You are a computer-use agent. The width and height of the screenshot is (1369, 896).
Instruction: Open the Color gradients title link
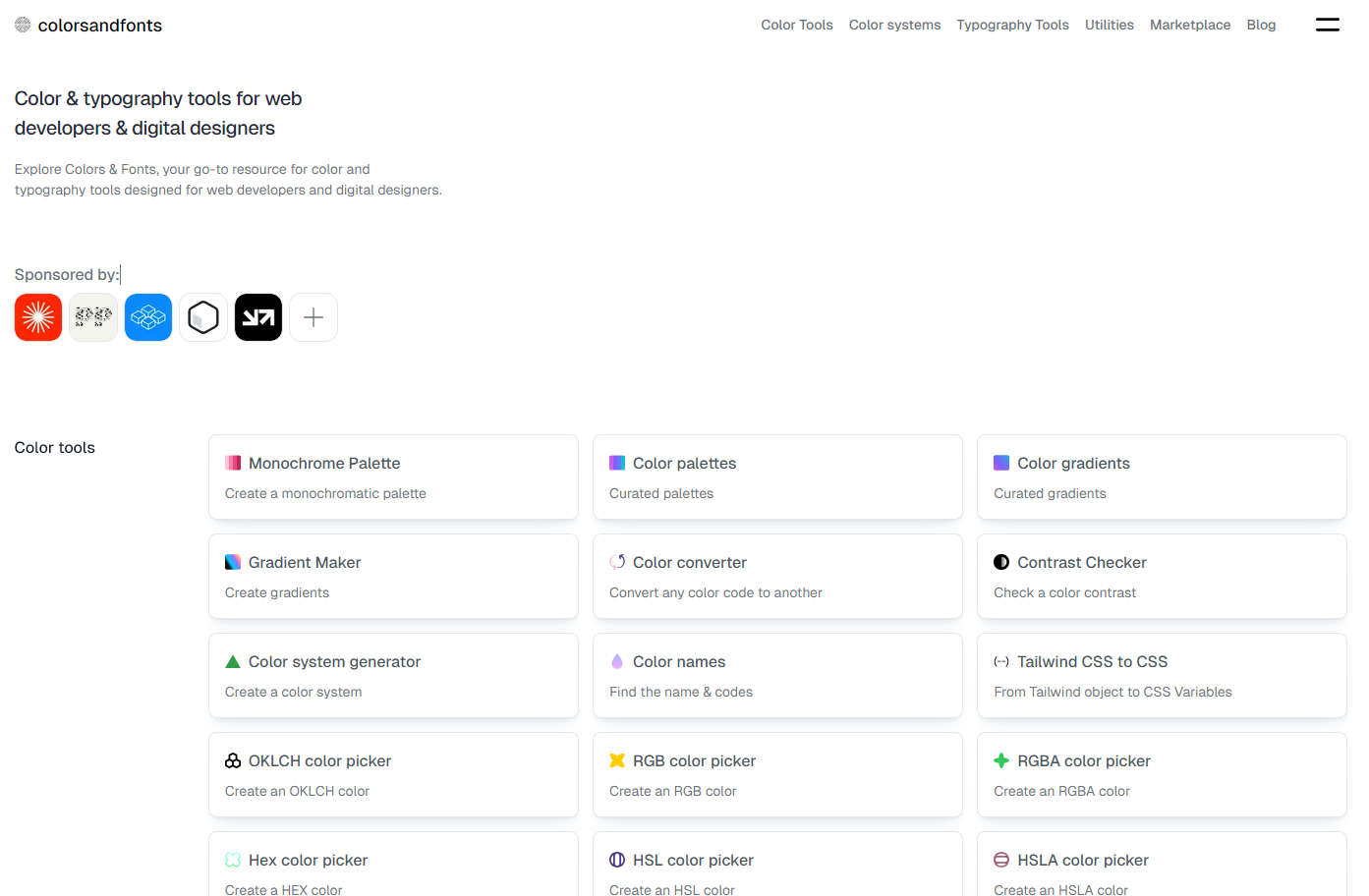pos(1073,463)
